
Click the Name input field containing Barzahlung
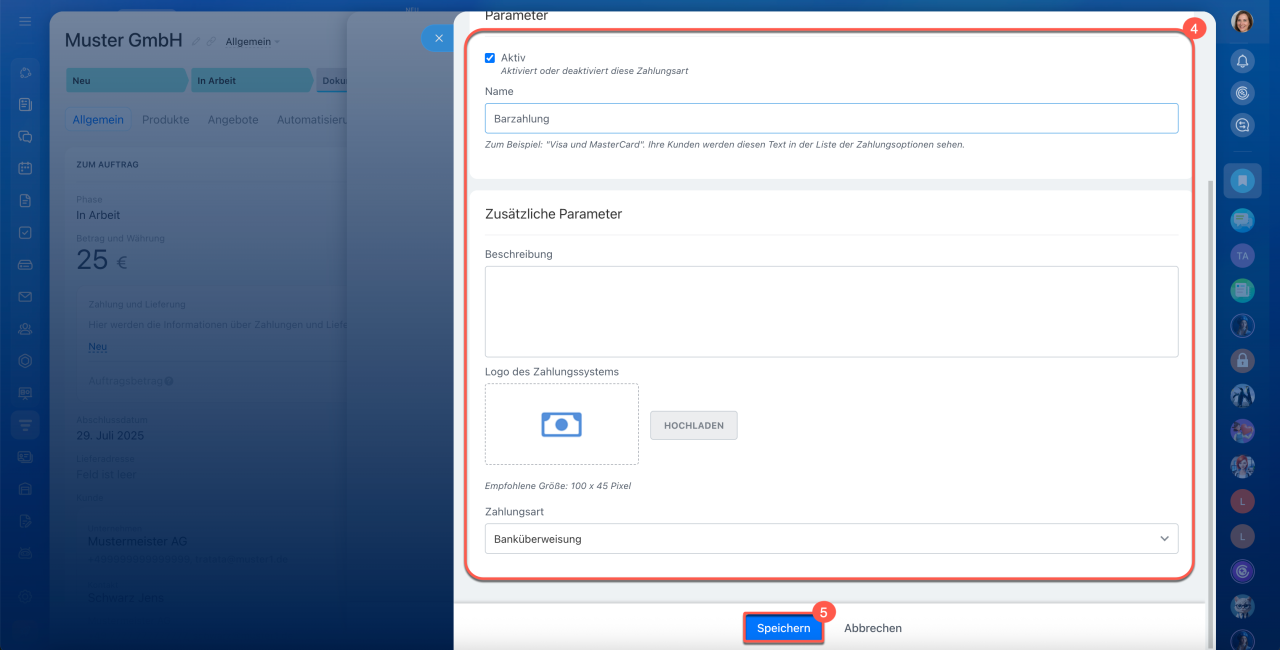831,119
